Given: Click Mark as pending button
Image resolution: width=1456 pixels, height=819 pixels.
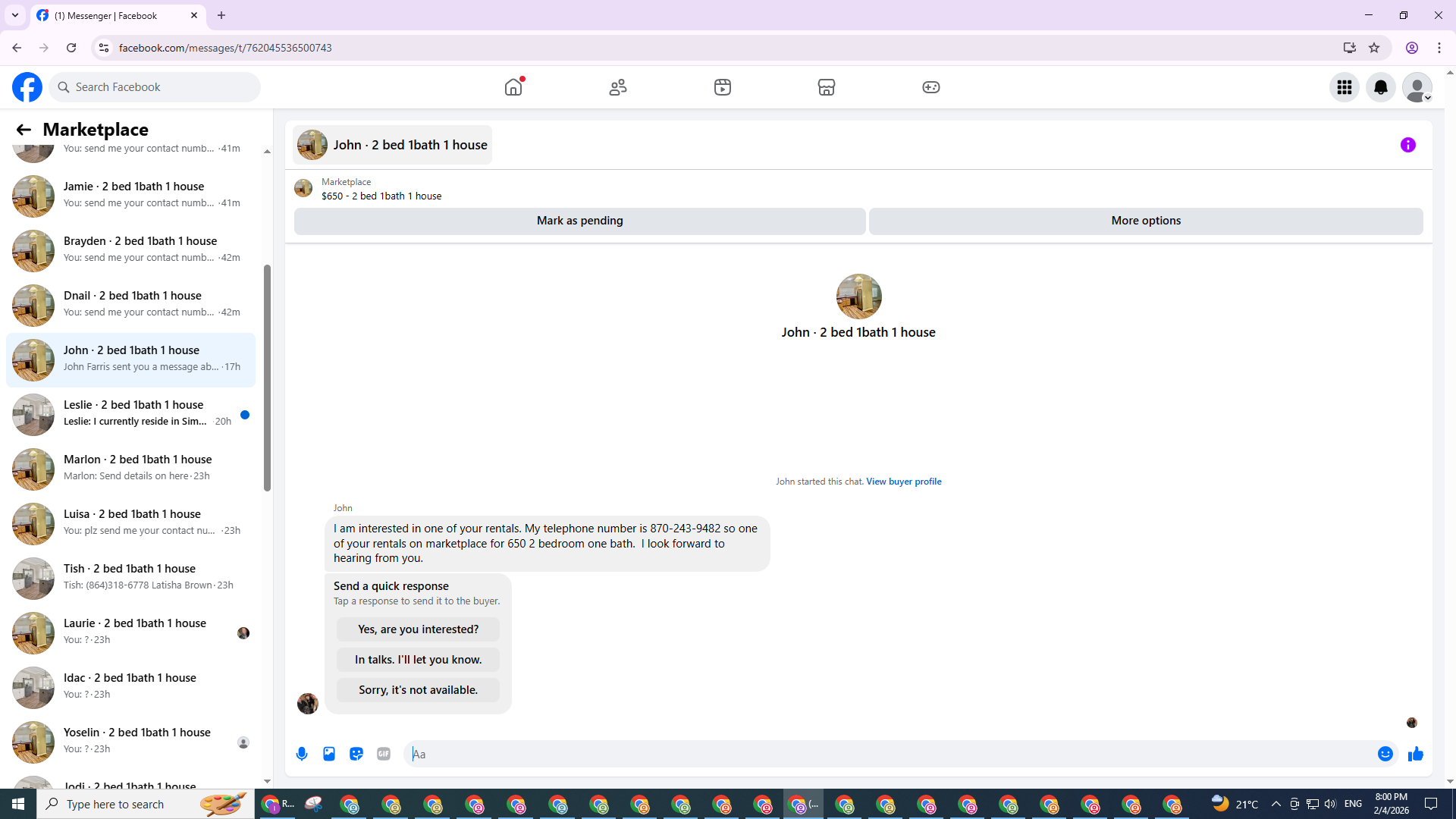Looking at the screenshot, I should [x=579, y=221].
